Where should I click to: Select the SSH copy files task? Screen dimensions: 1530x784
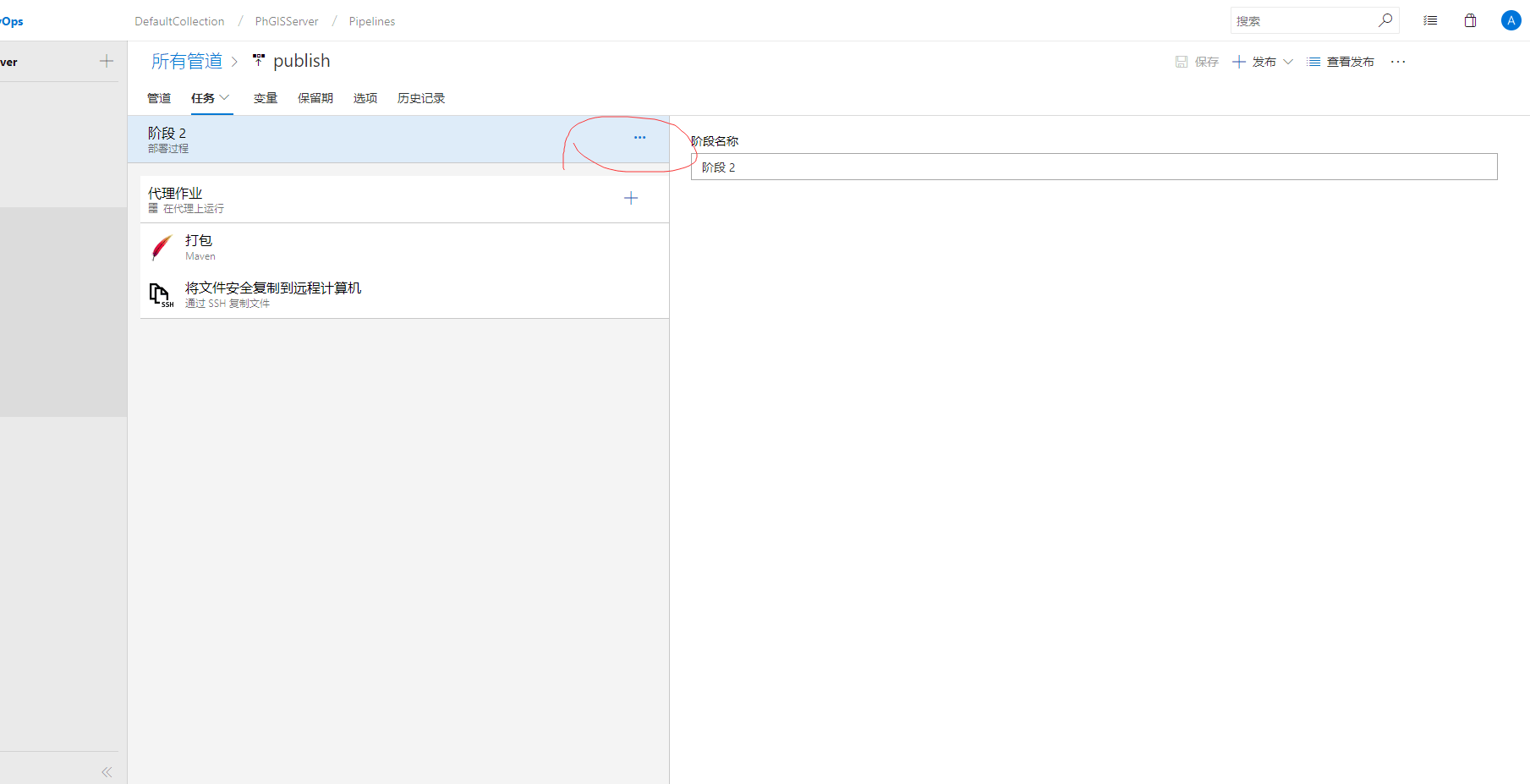point(272,294)
